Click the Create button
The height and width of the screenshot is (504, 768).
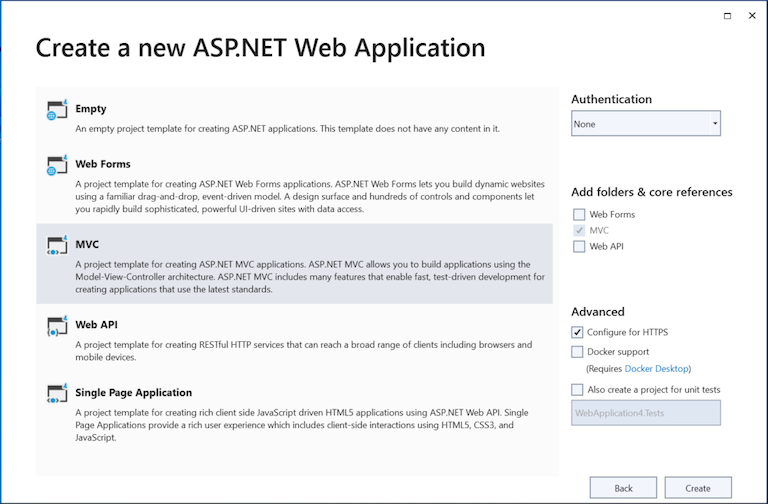pyautogui.click(x=698, y=488)
